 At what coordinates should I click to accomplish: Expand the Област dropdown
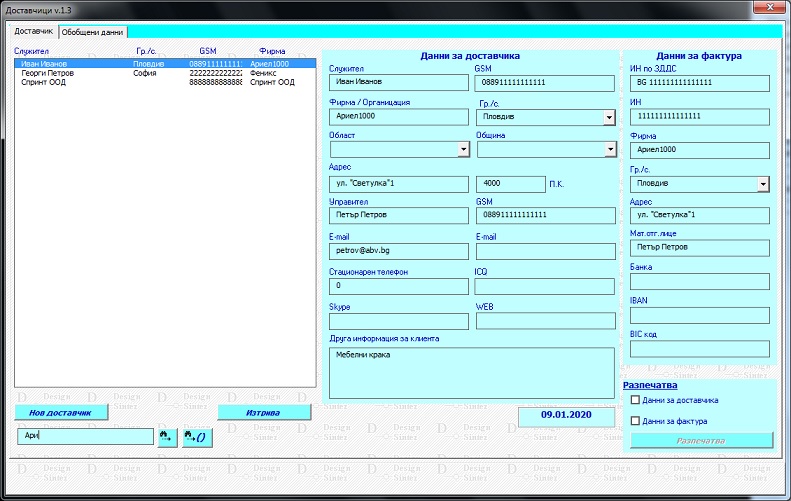click(463, 150)
